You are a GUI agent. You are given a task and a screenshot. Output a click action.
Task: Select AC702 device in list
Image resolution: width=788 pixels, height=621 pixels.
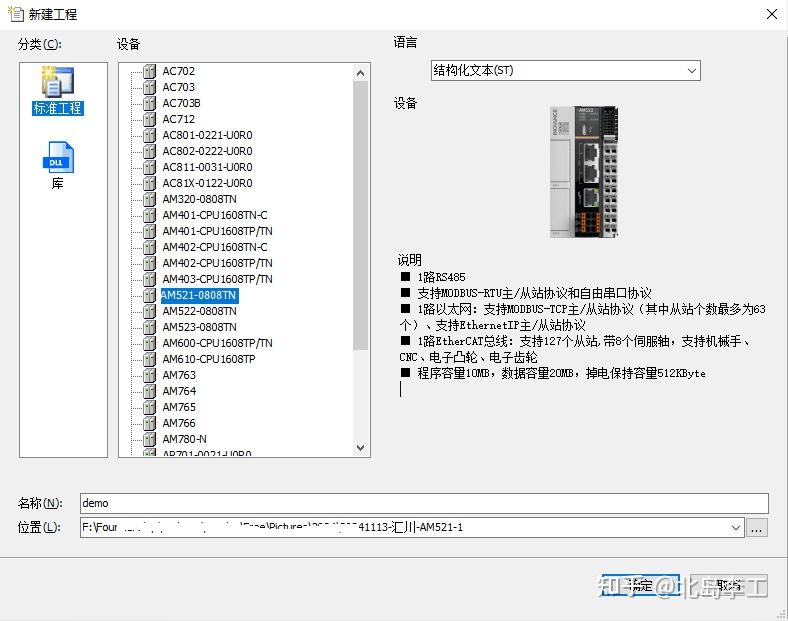[178, 71]
